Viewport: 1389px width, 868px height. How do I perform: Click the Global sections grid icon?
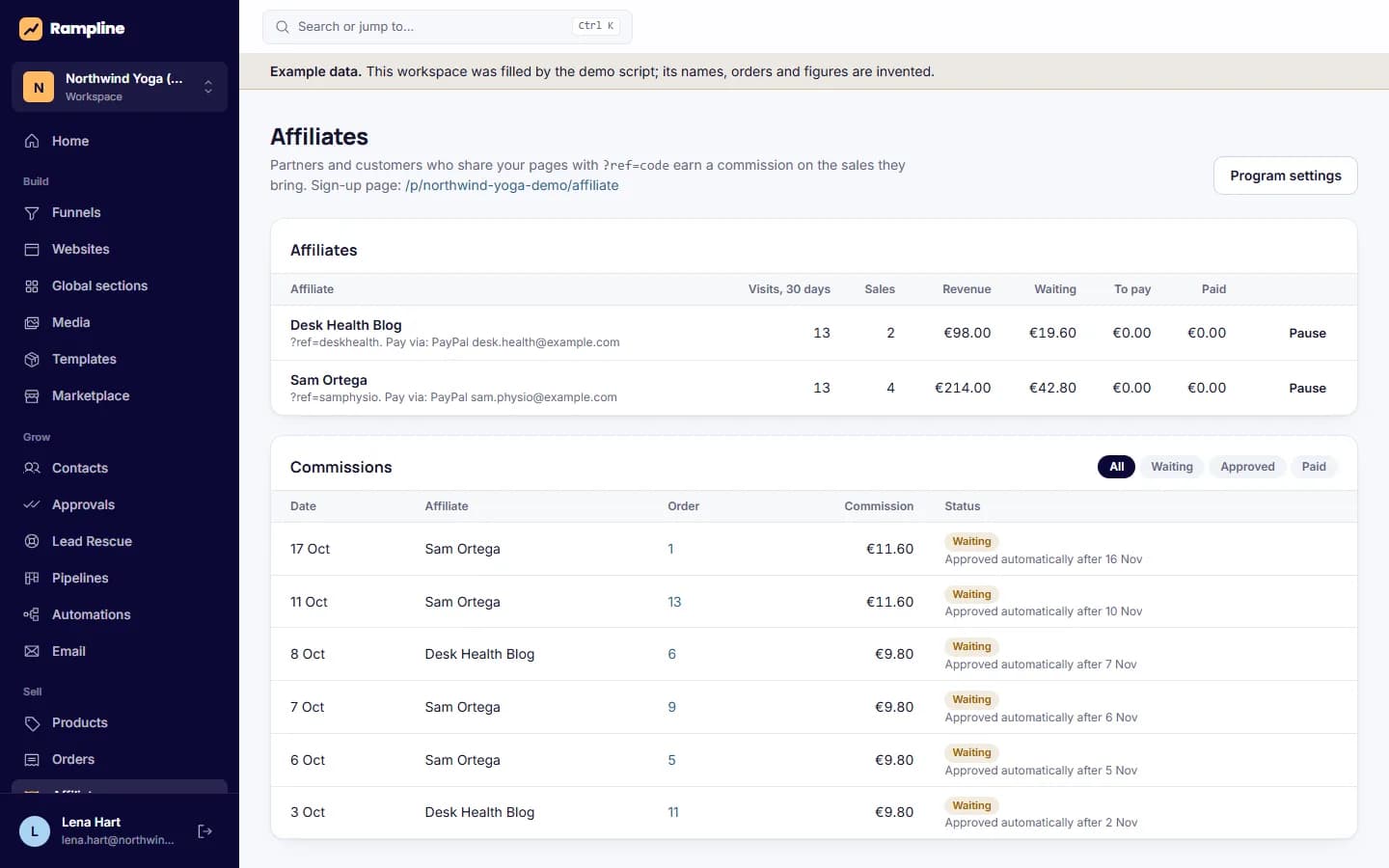point(32,285)
